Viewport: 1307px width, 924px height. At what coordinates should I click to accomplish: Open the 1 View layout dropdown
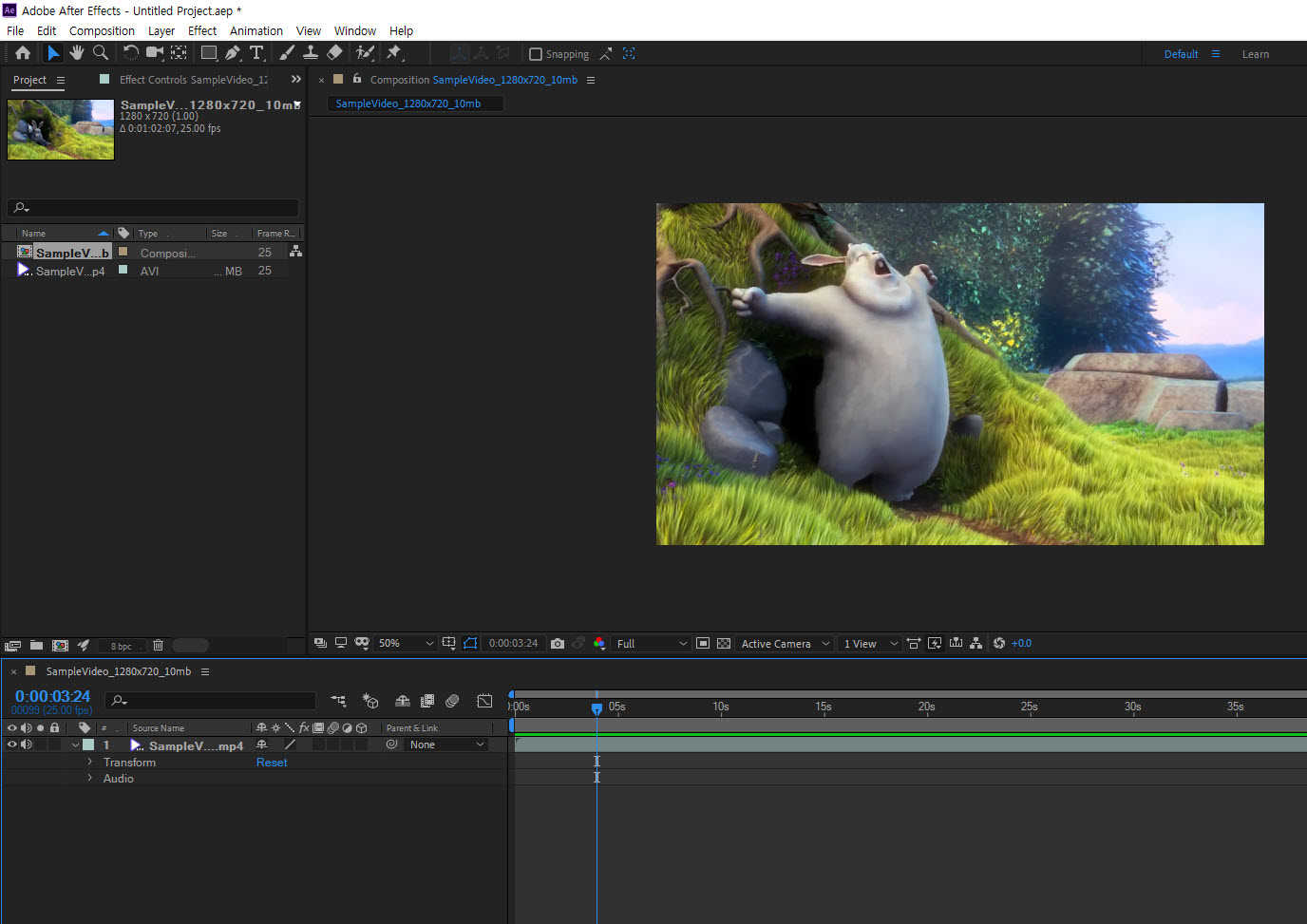click(x=870, y=644)
